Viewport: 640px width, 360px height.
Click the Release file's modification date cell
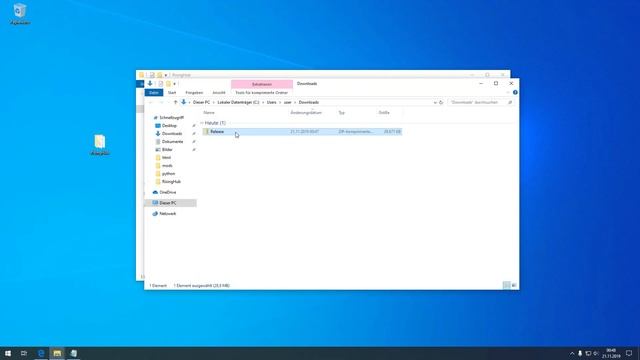pos(305,132)
